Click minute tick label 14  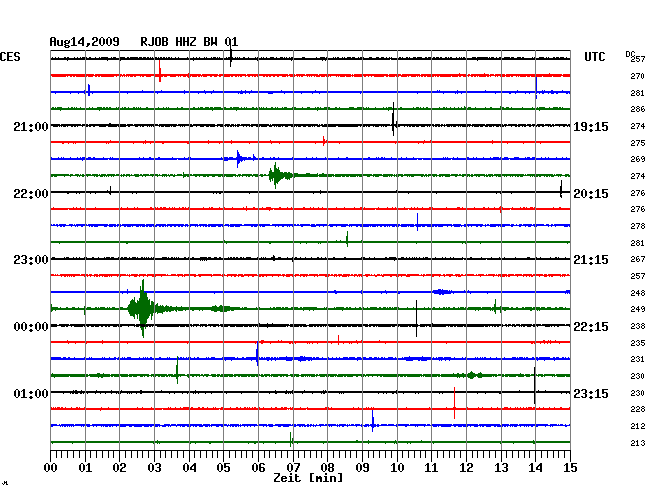pos(536,467)
